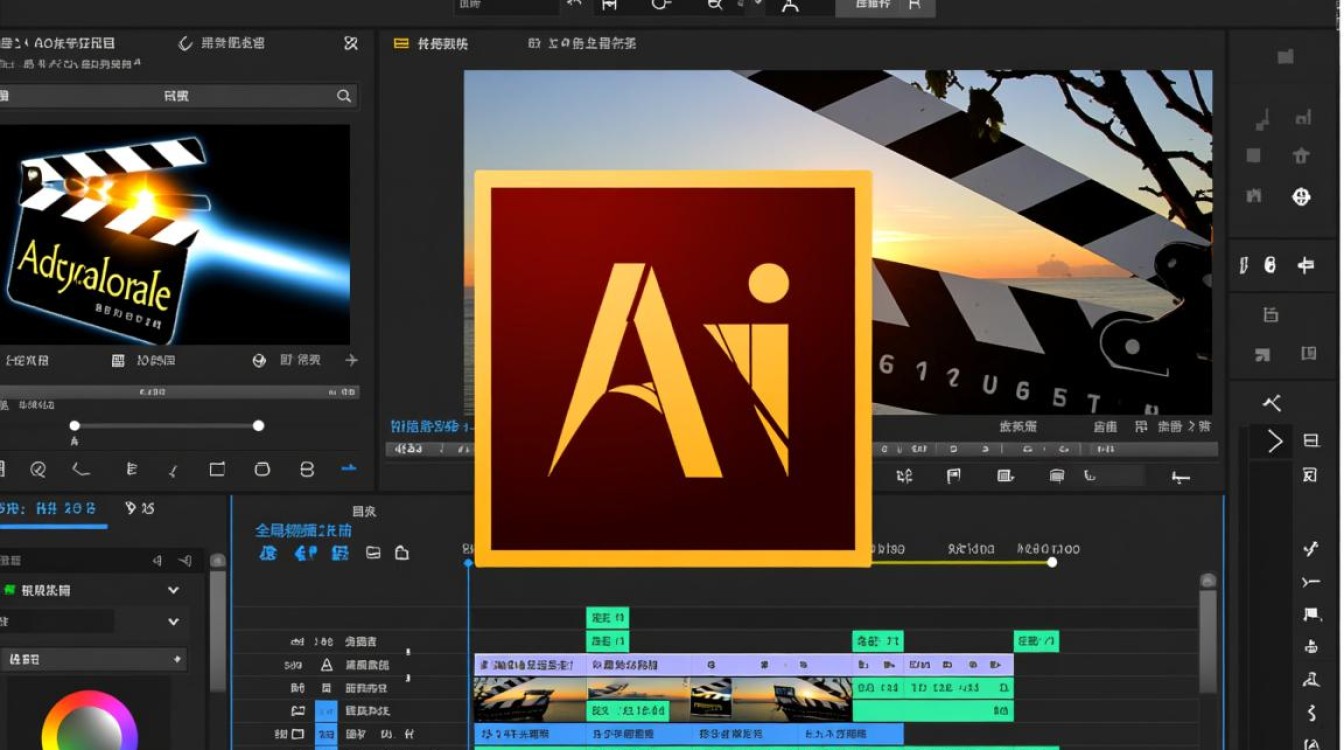
Task: Click the large Ai logo overlay
Action: (672, 368)
